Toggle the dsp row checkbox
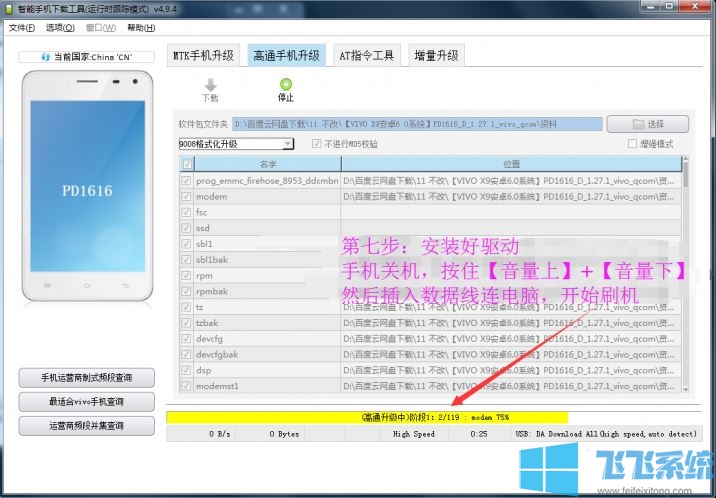 186,370
